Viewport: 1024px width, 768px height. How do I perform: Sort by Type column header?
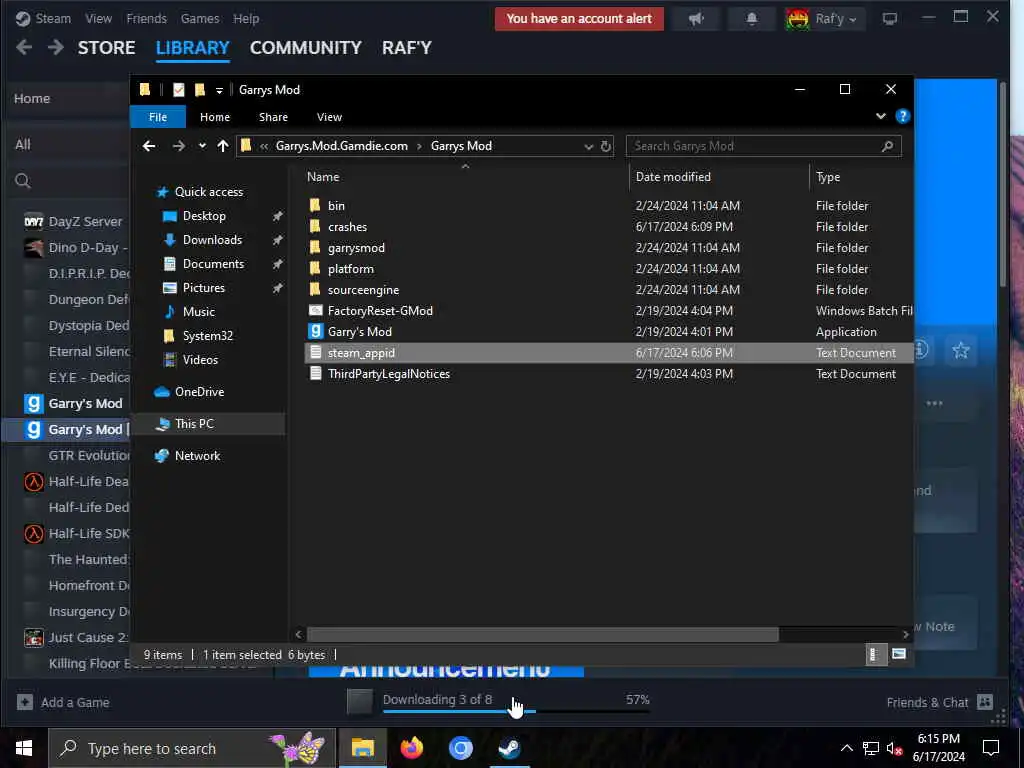point(827,177)
